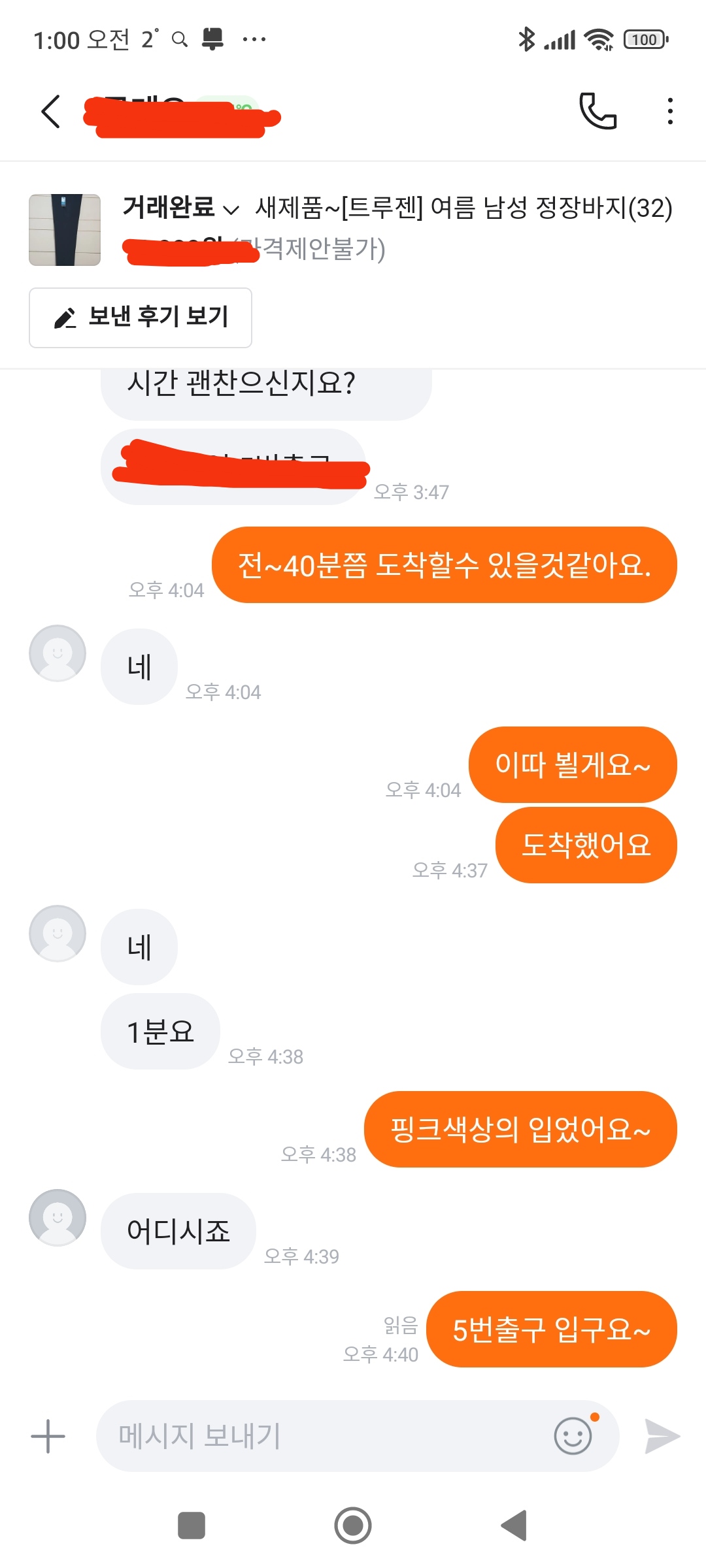Tap the Android back triangle button
The image size is (706, 1568).
[514, 1526]
